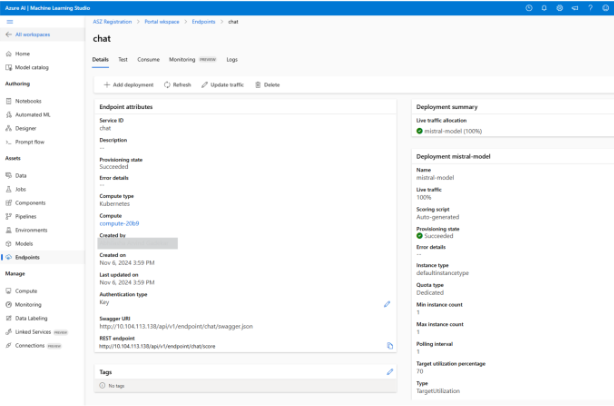This screenshot has height=406, width=614.
Task: Refresh the endpoint details
Action: point(177,85)
